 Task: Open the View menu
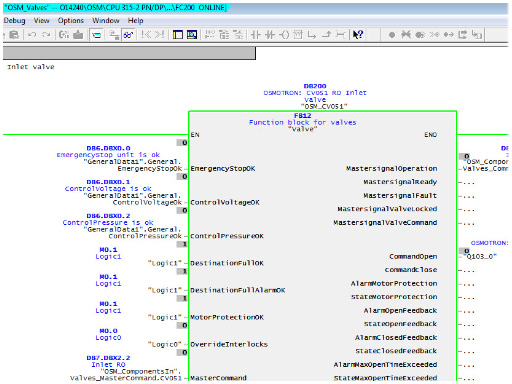tap(42, 21)
